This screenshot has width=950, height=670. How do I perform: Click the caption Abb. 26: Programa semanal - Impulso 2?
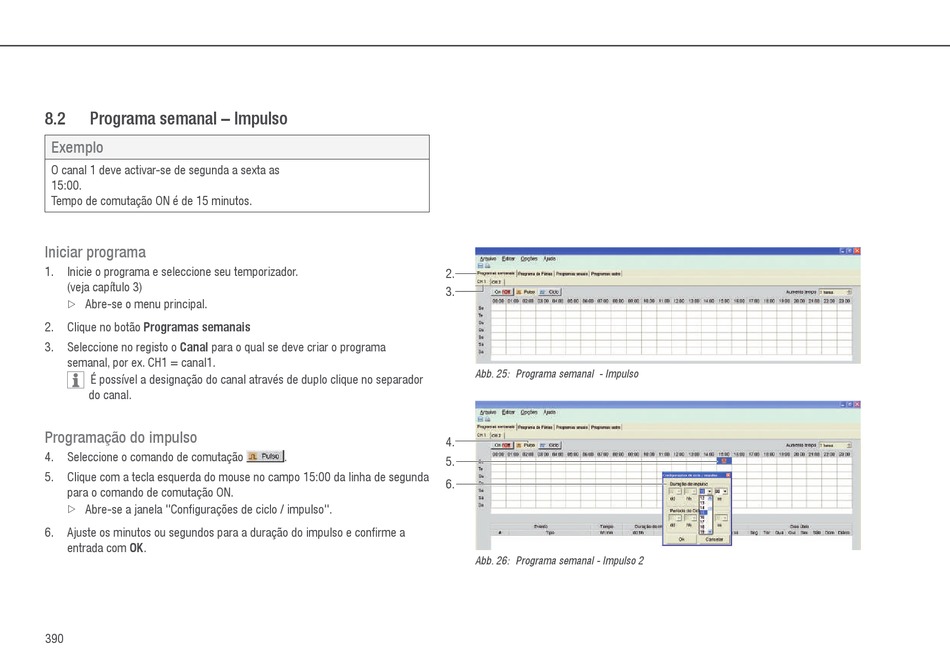point(559,560)
